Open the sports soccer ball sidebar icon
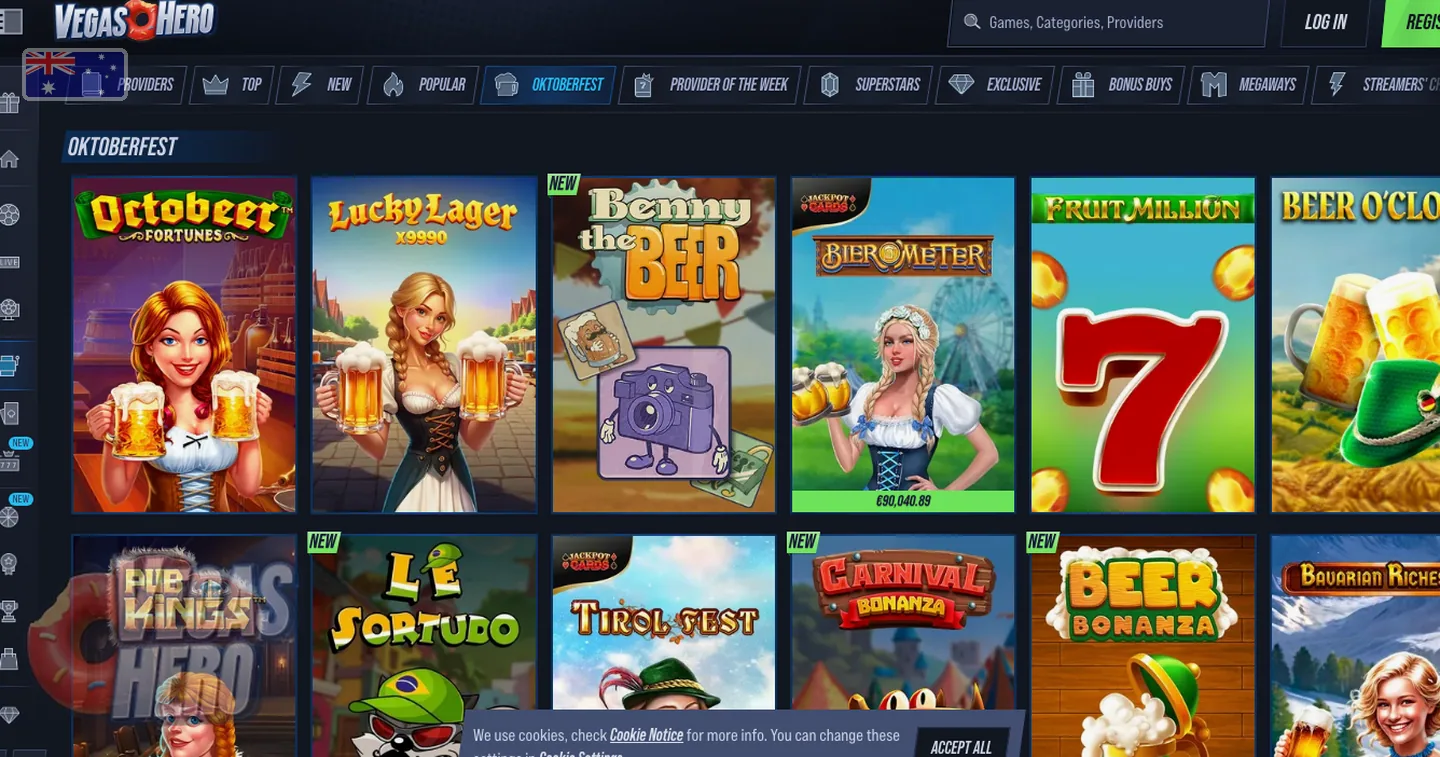The height and width of the screenshot is (757, 1440). (9, 214)
